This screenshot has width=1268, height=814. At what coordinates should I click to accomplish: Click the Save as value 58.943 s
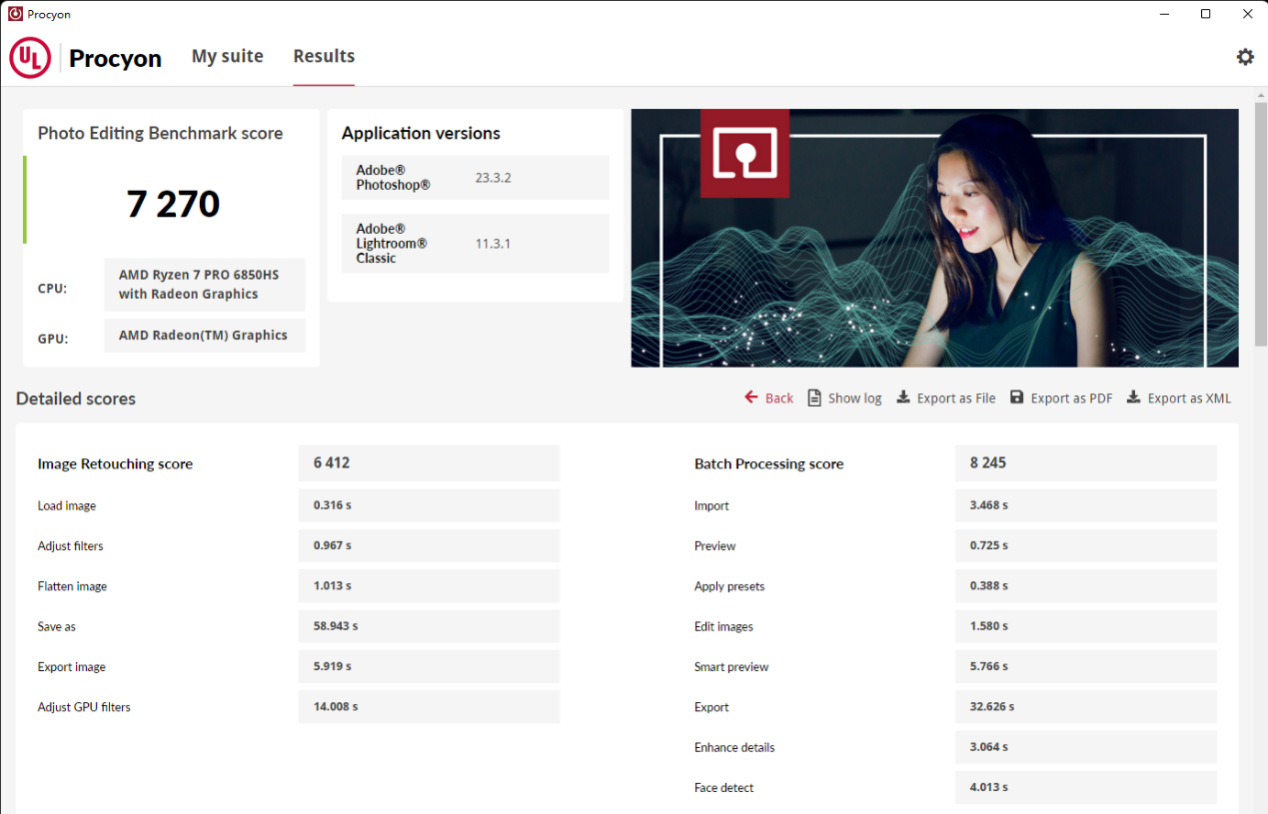pos(429,626)
